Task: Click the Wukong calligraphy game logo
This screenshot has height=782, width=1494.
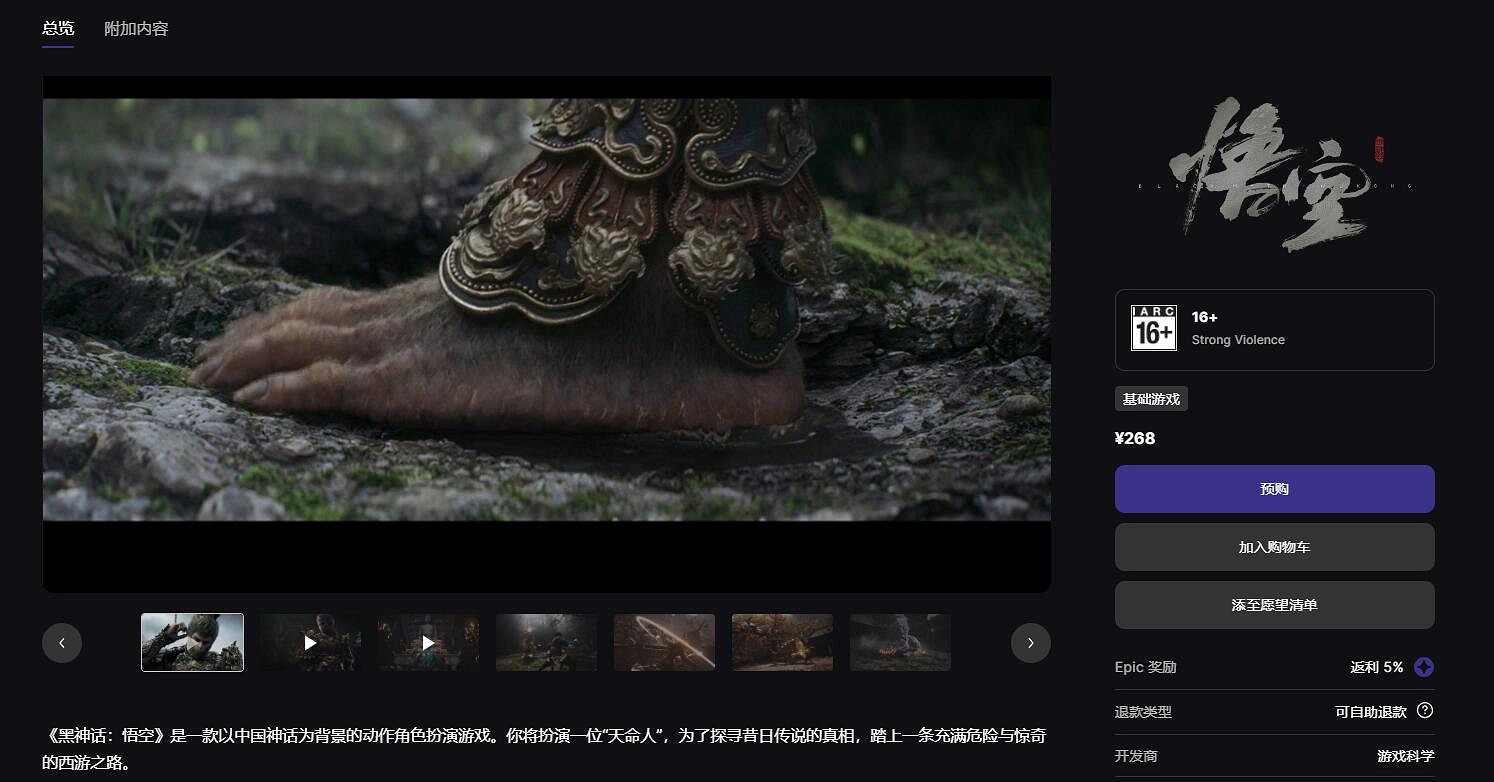Action: click(1274, 172)
